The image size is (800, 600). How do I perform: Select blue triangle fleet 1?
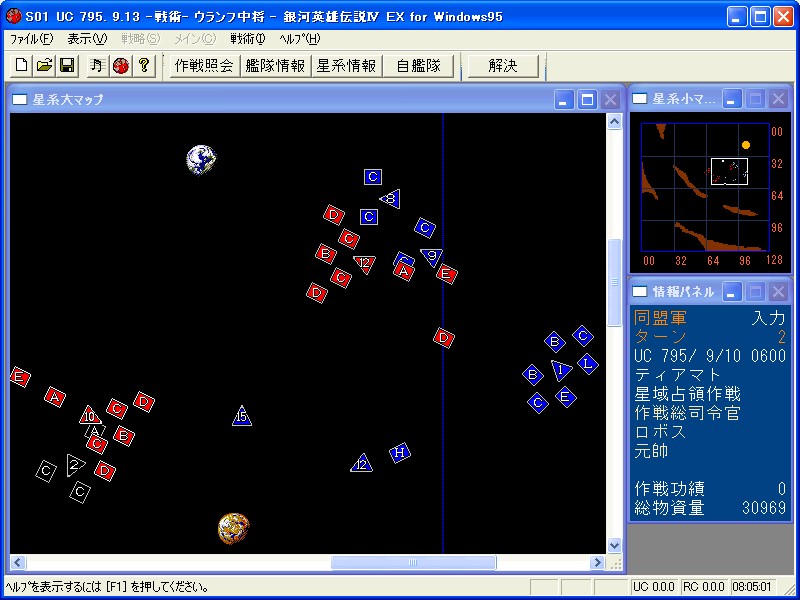(x=561, y=370)
